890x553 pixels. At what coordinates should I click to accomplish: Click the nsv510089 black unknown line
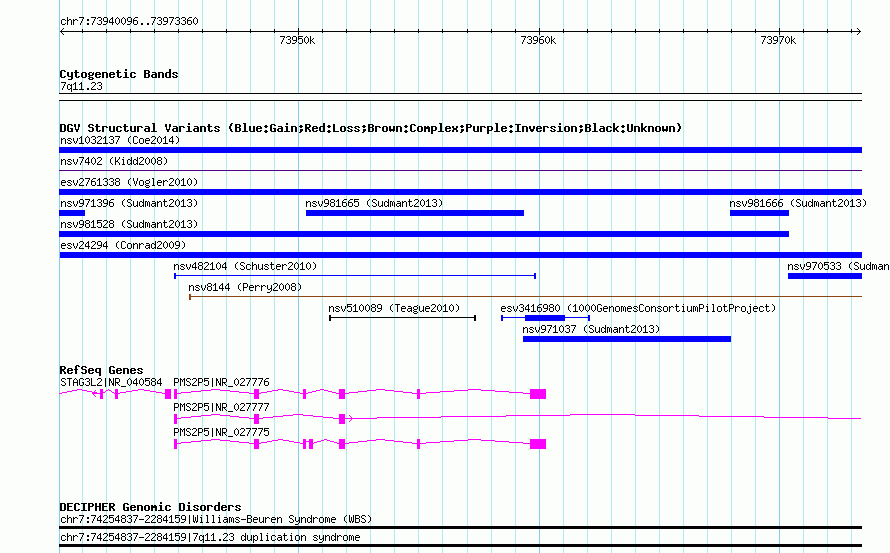402,318
